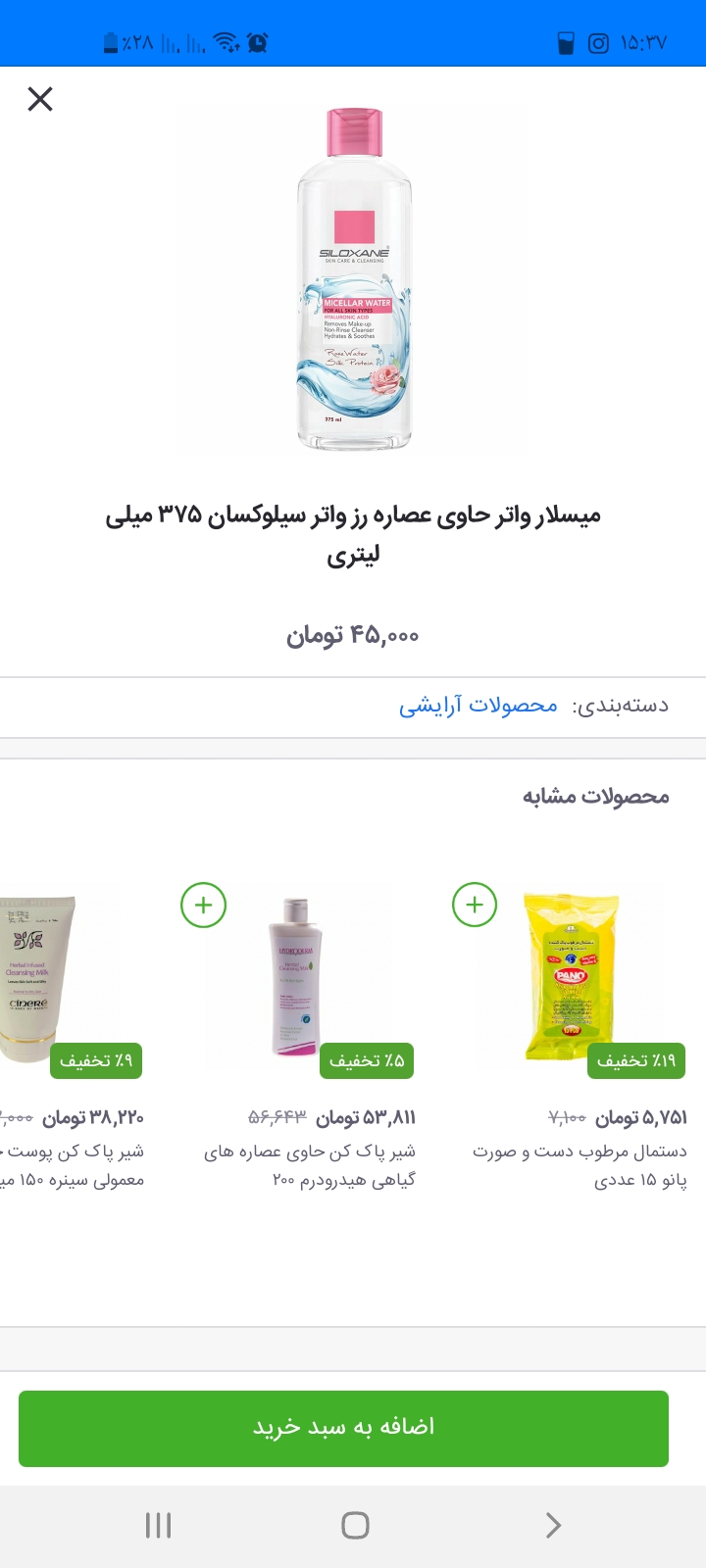
Task: Tap the Android back chevron
Action: point(553,1525)
